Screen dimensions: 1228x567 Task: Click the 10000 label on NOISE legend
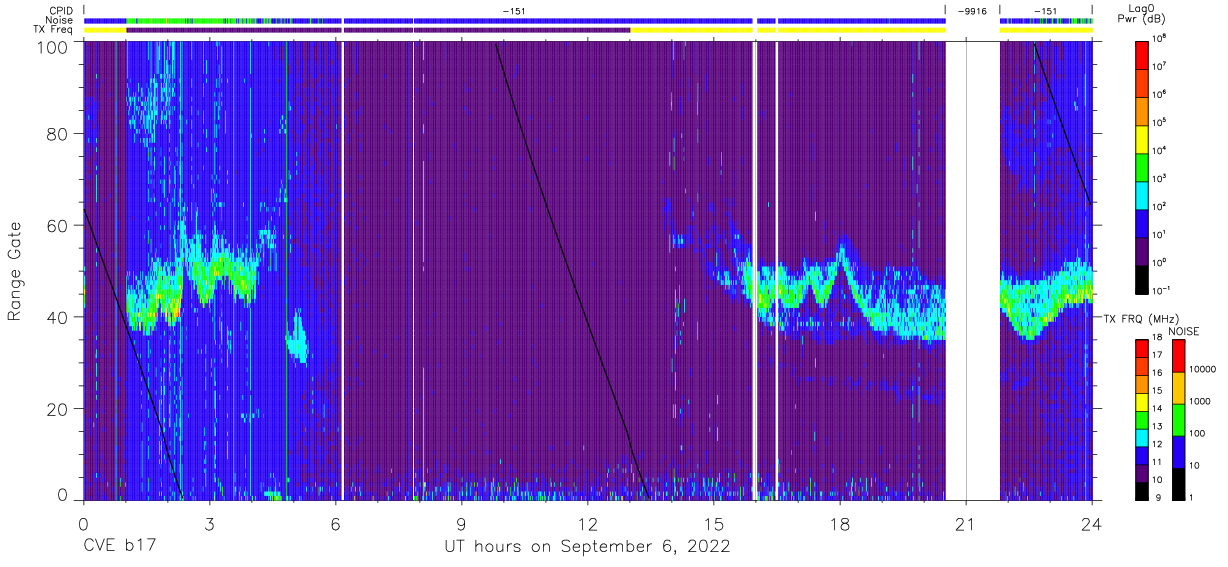[x=1201, y=369]
